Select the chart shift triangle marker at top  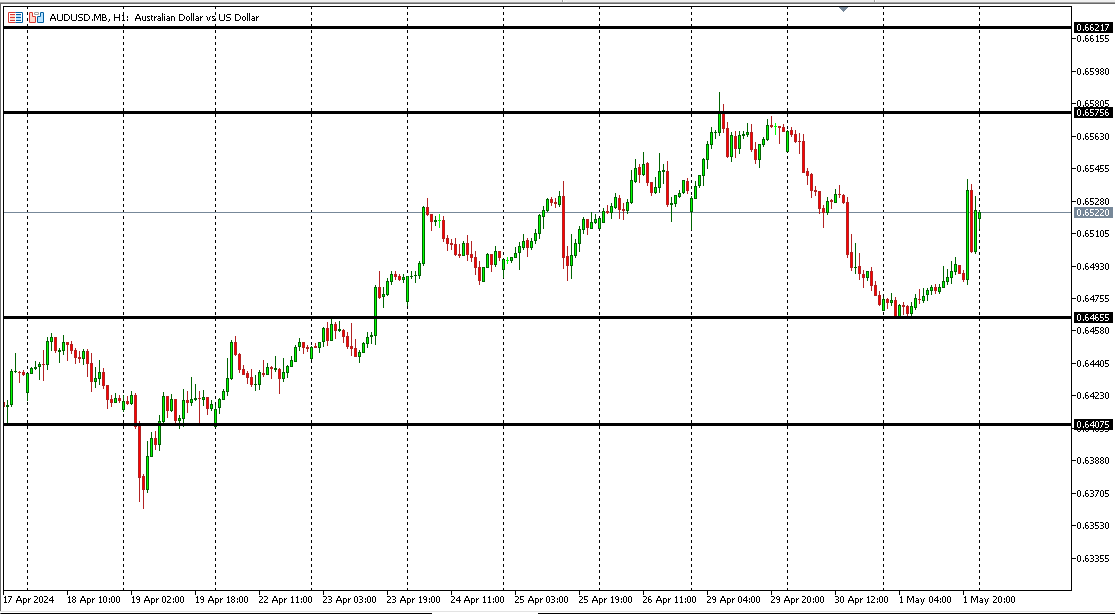point(843,9)
